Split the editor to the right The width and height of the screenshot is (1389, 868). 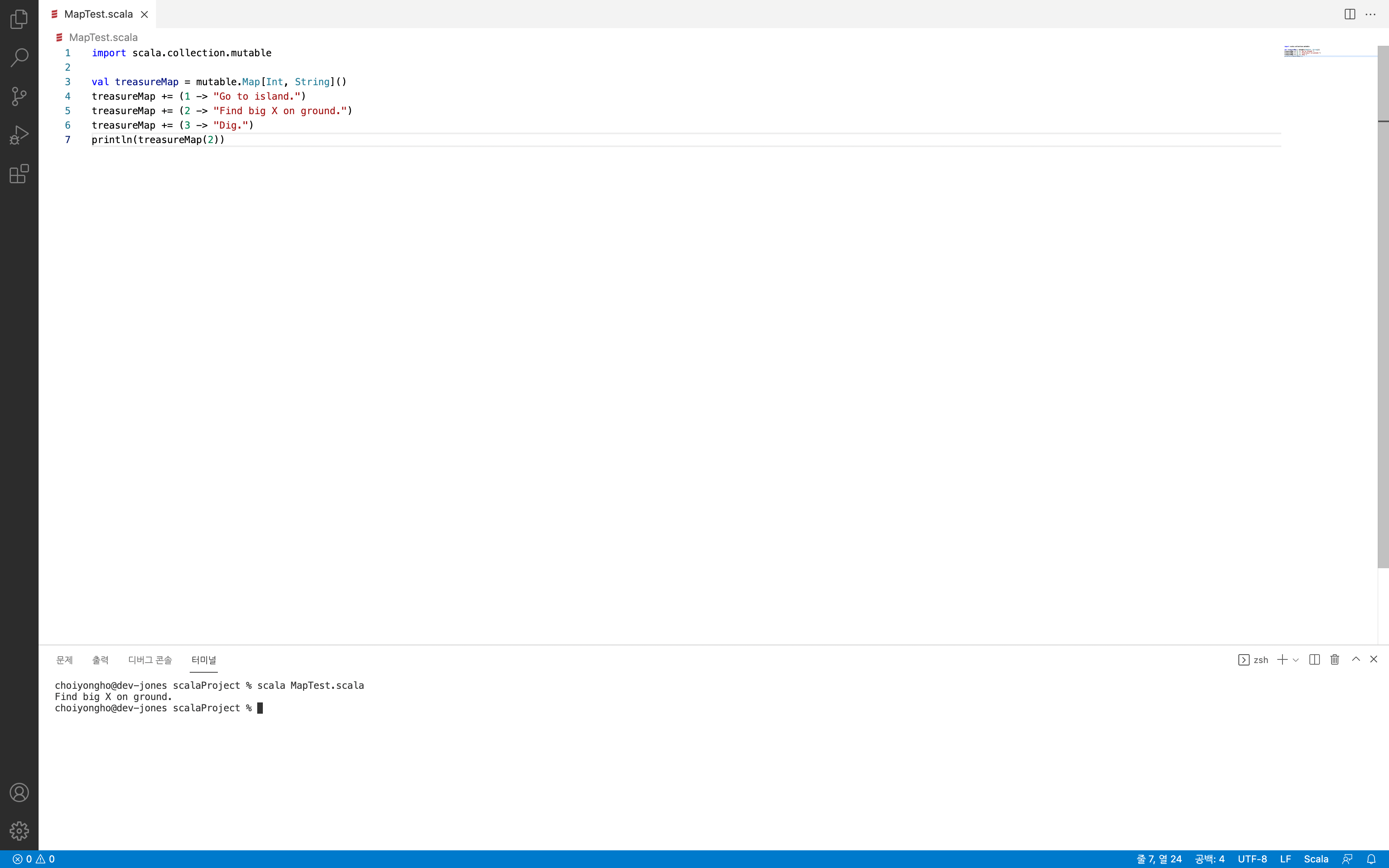tap(1349, 14)
